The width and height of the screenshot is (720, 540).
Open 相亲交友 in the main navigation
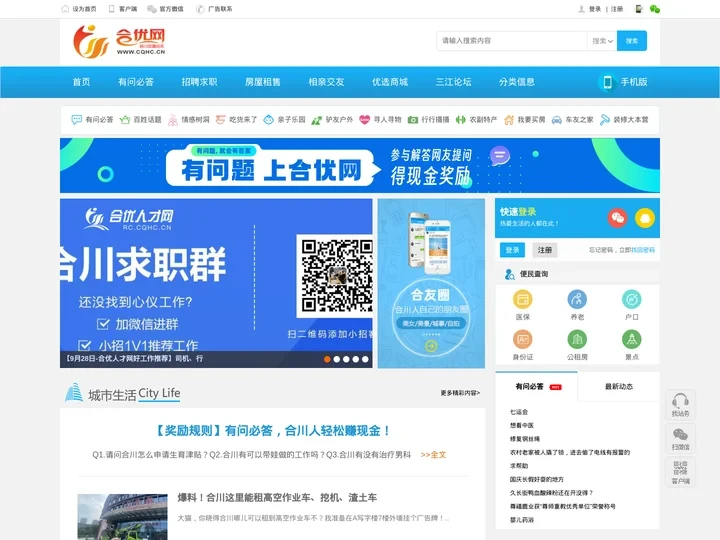click(326, 82)
